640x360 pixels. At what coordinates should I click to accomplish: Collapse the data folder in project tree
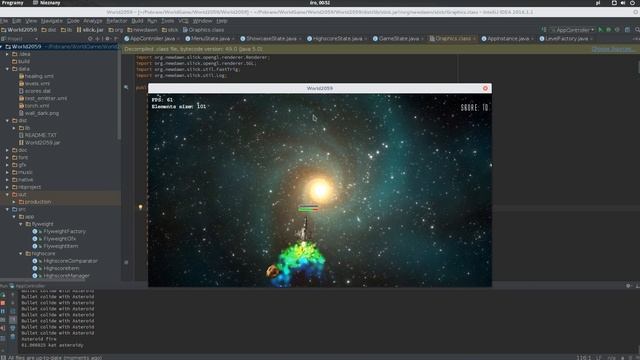(x=7, y=69)
